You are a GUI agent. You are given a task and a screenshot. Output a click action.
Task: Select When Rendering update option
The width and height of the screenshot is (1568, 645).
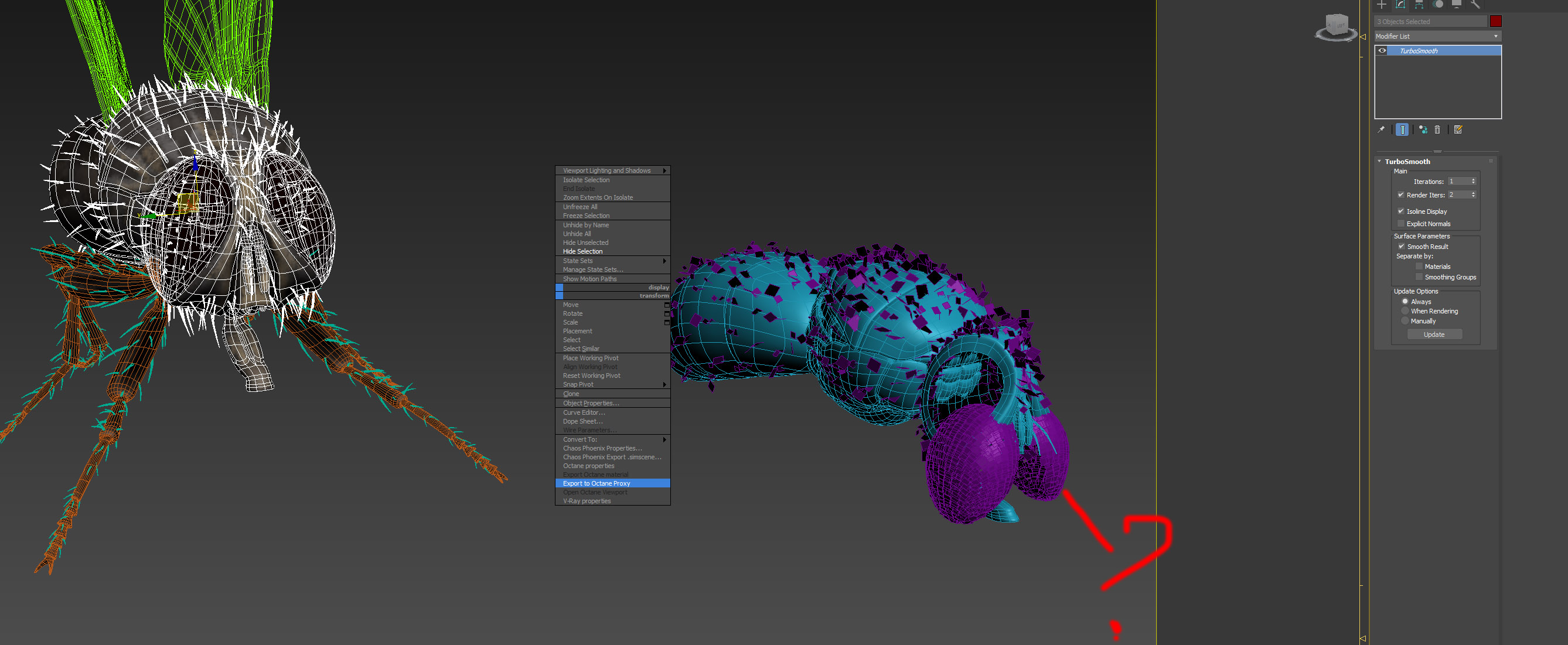click(1405, 311)
